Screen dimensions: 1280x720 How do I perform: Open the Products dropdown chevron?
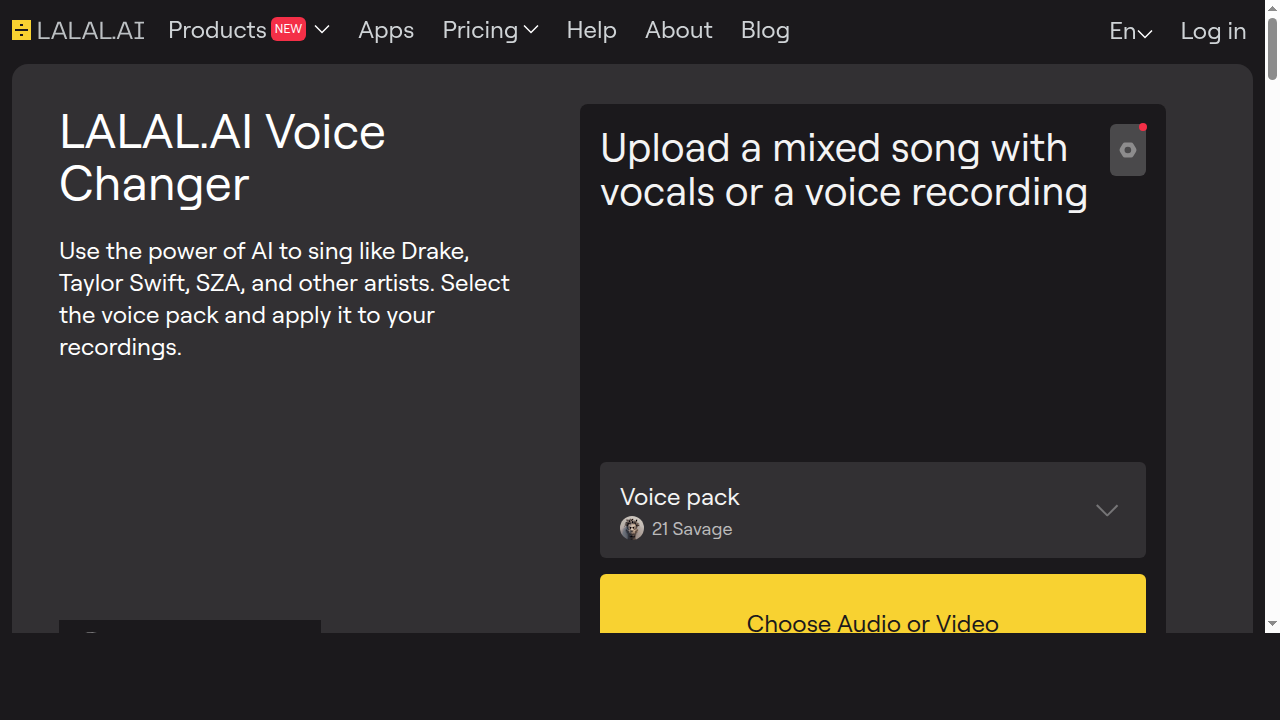pyautogui.click(x=322, y=30)
